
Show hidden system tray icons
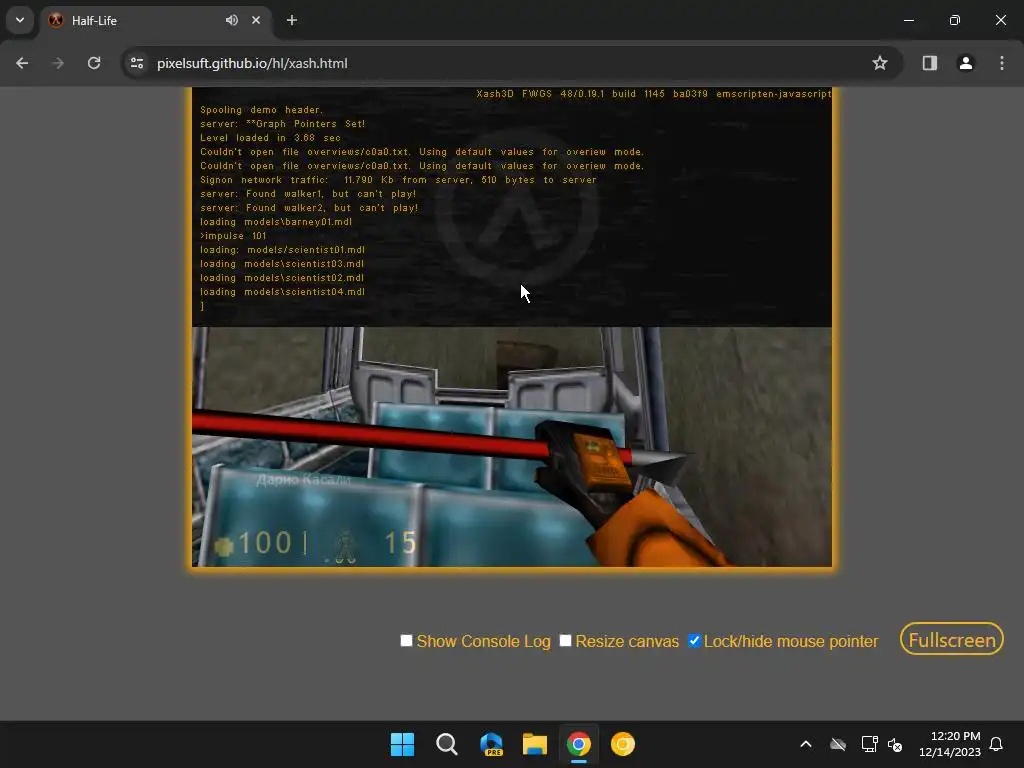point(806,744)
